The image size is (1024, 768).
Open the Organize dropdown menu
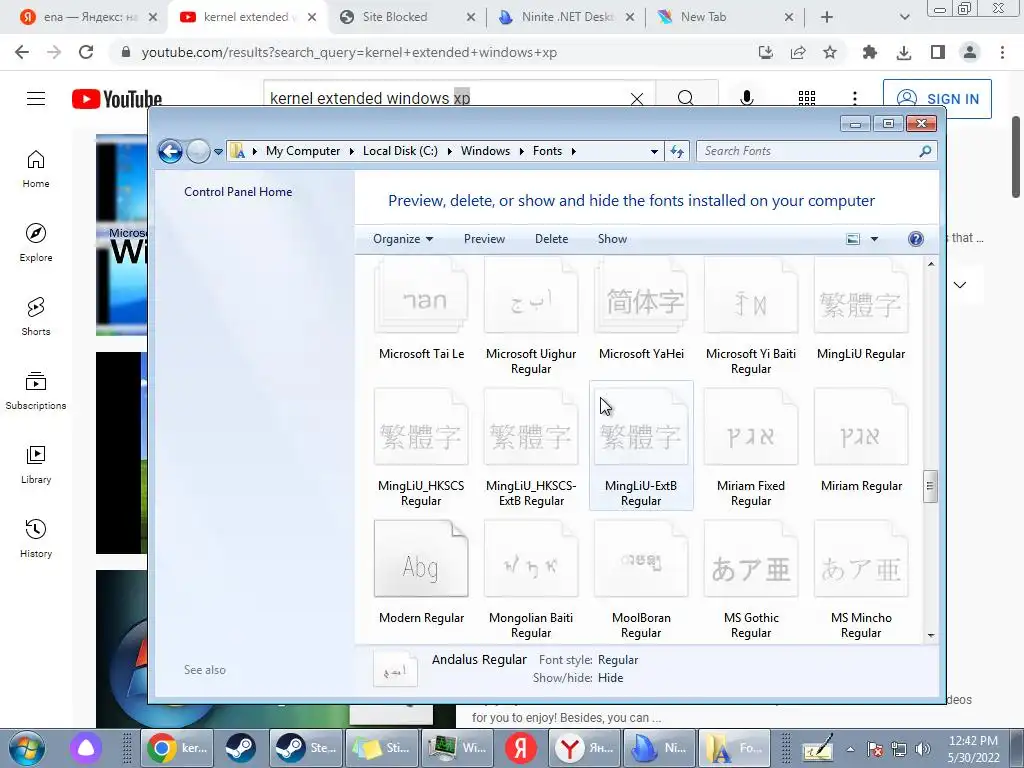coord(402,239)
